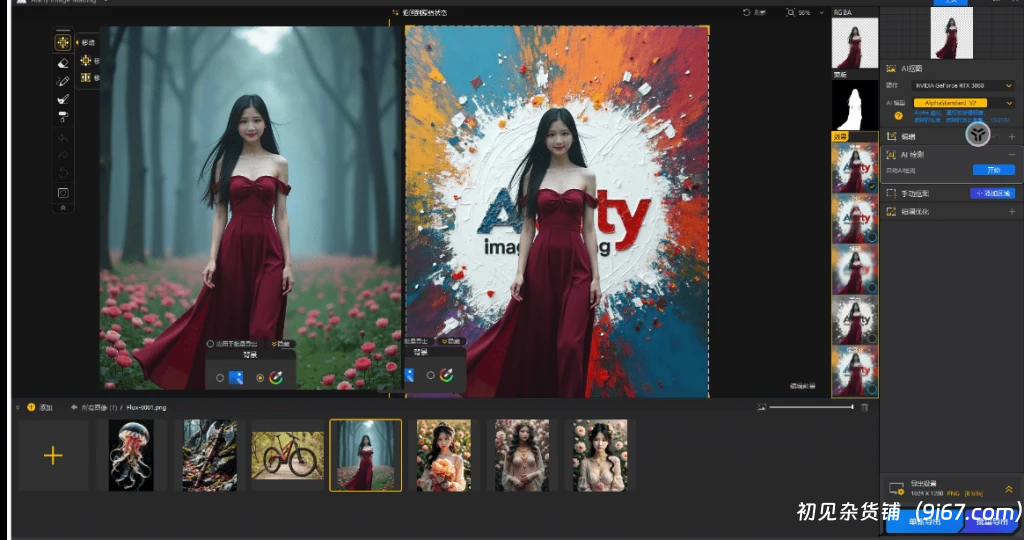The image size is (1024, 540).
Task: Choose the second move option in the flyout
Action: click(x=86, y=78)
